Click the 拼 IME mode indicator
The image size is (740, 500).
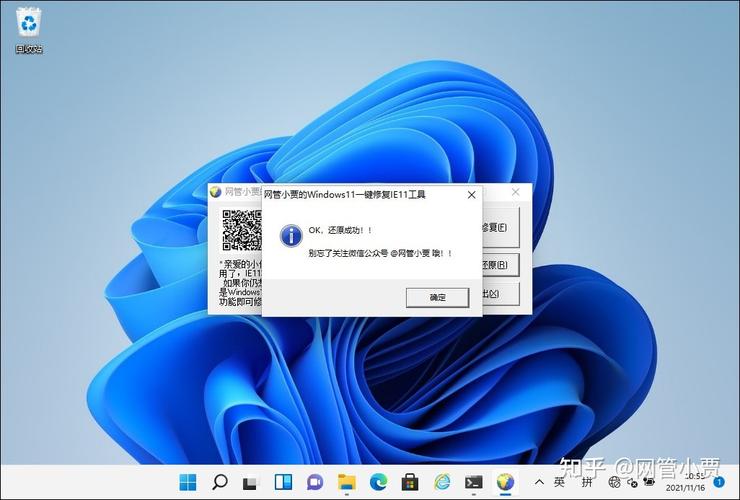coord(587,482)
